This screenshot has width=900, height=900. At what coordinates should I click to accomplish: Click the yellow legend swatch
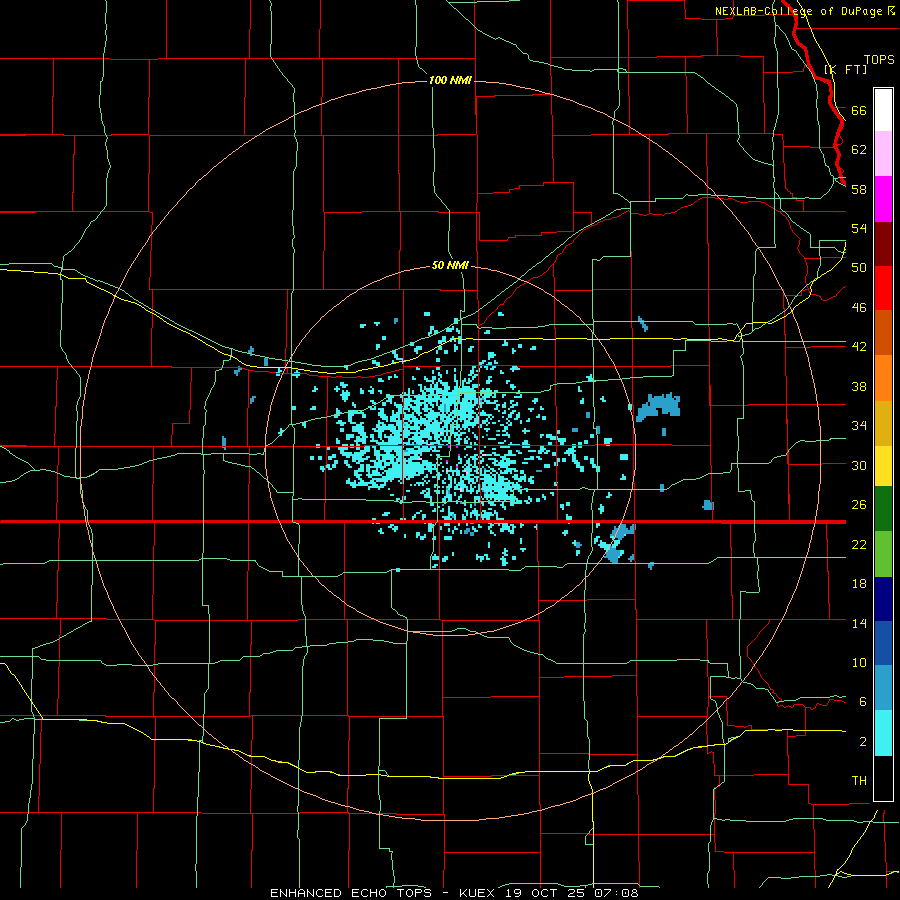883,466
